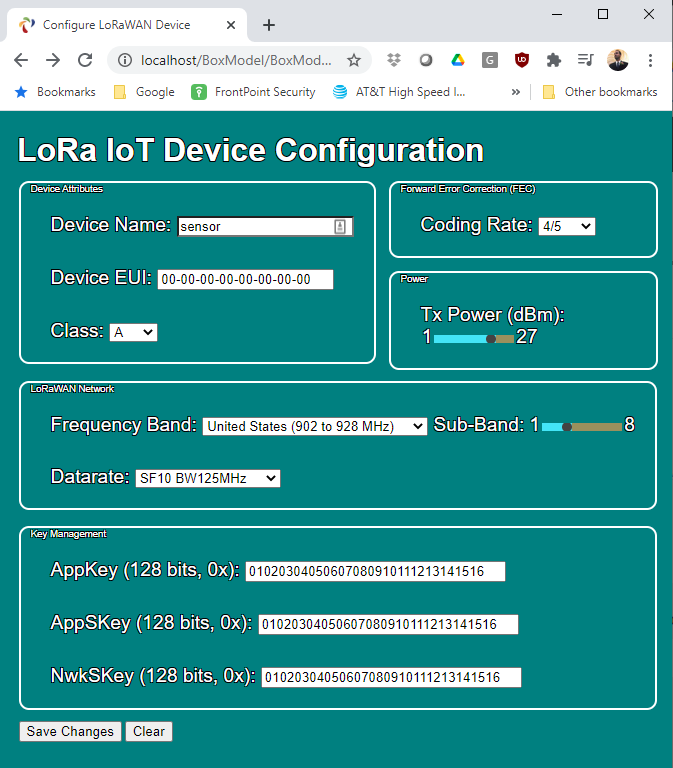The image size is (673, 768).
Task: Click the AppKey input field
Action: click(375, 571)
